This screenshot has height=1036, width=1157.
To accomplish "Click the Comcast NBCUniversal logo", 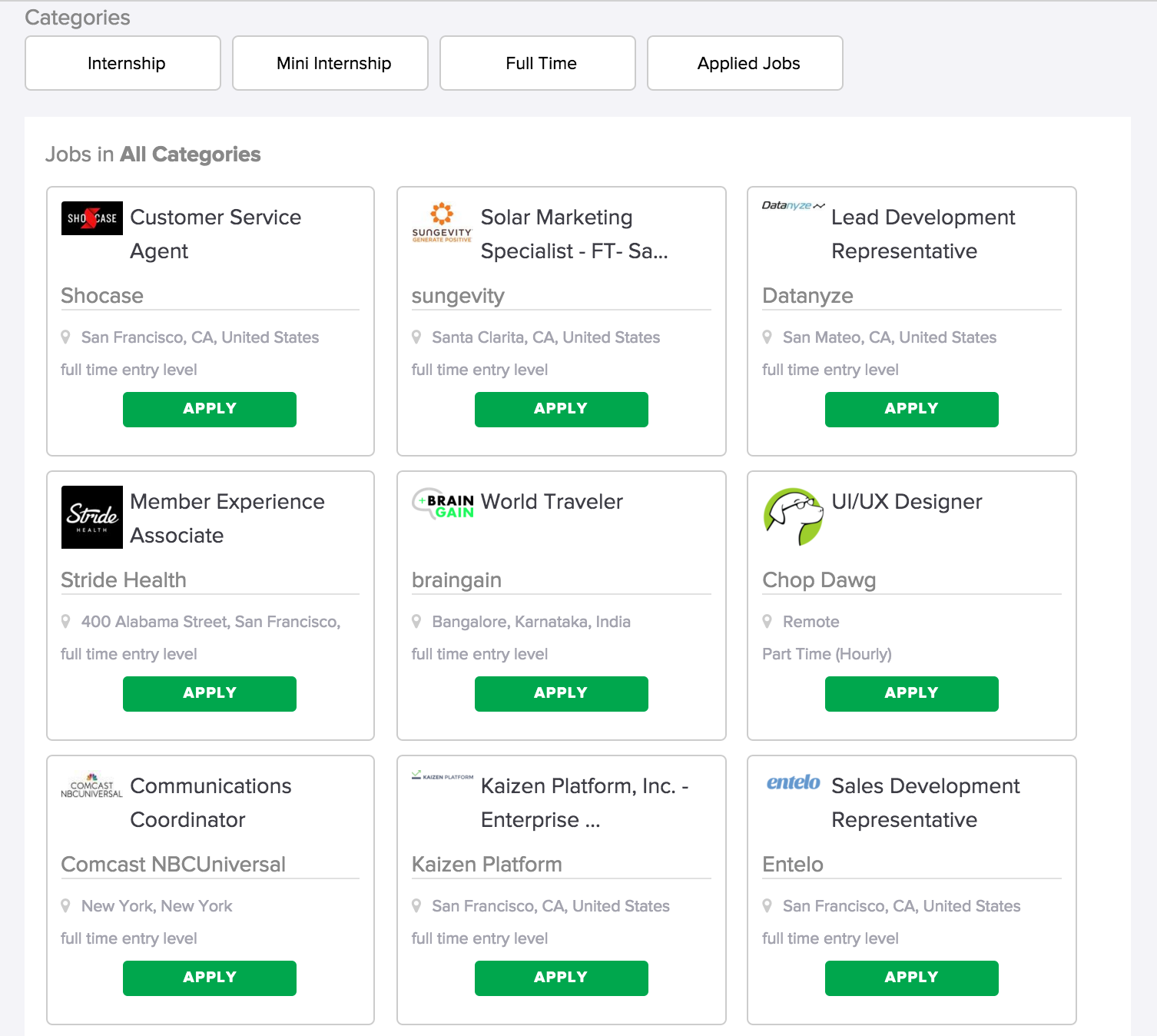I will (x=92, y=785).
